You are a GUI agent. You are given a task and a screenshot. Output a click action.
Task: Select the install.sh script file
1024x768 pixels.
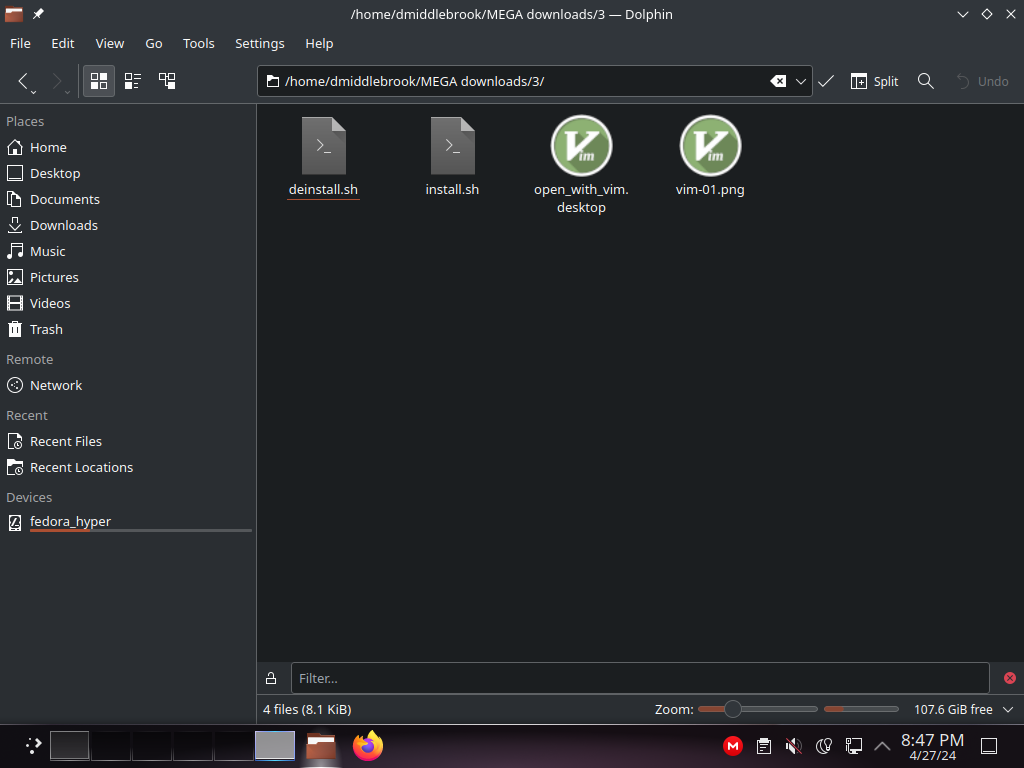[x=452, y=157]
